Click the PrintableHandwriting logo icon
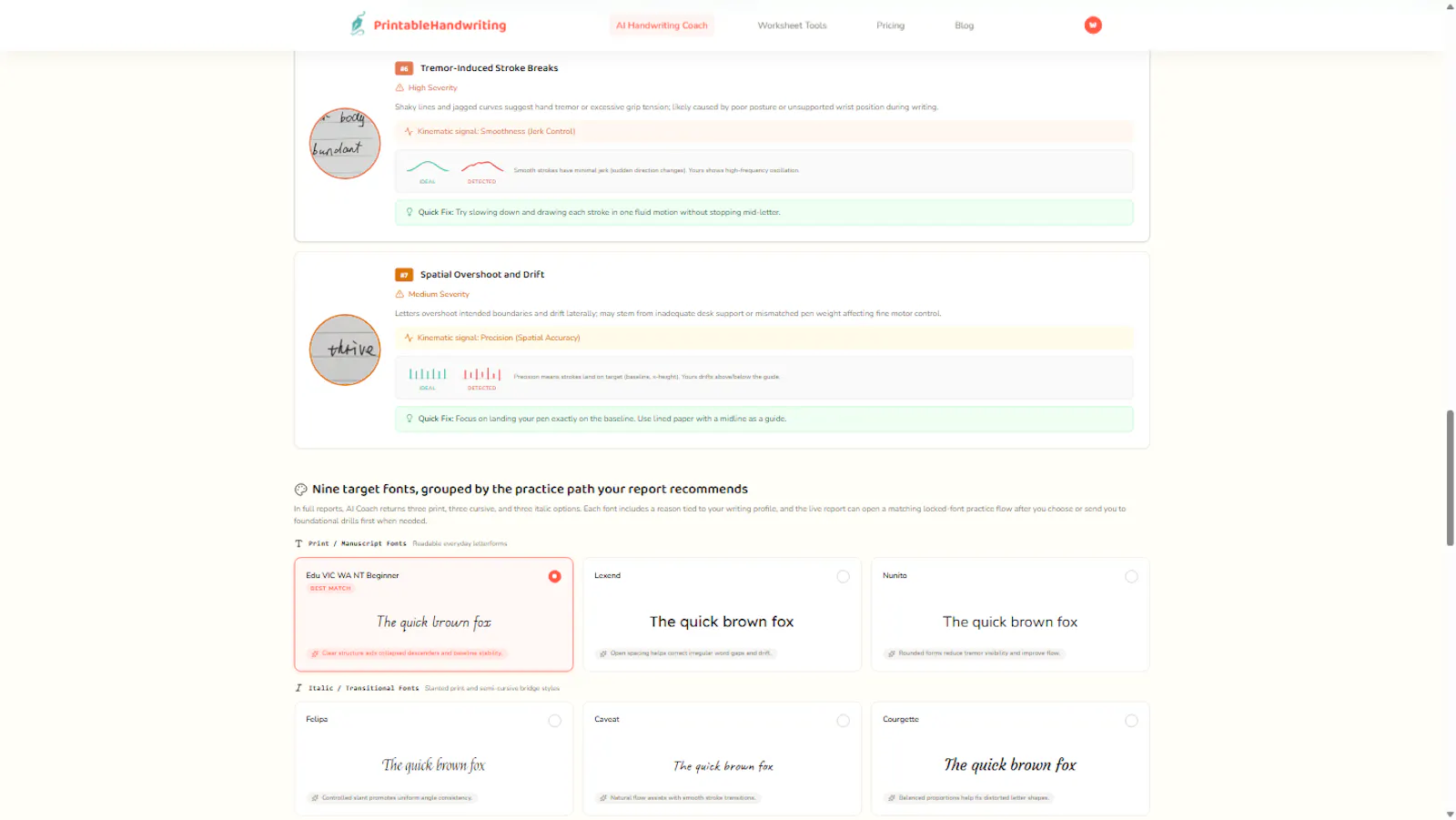The image size is (1456, 820). tap(359, 25)
